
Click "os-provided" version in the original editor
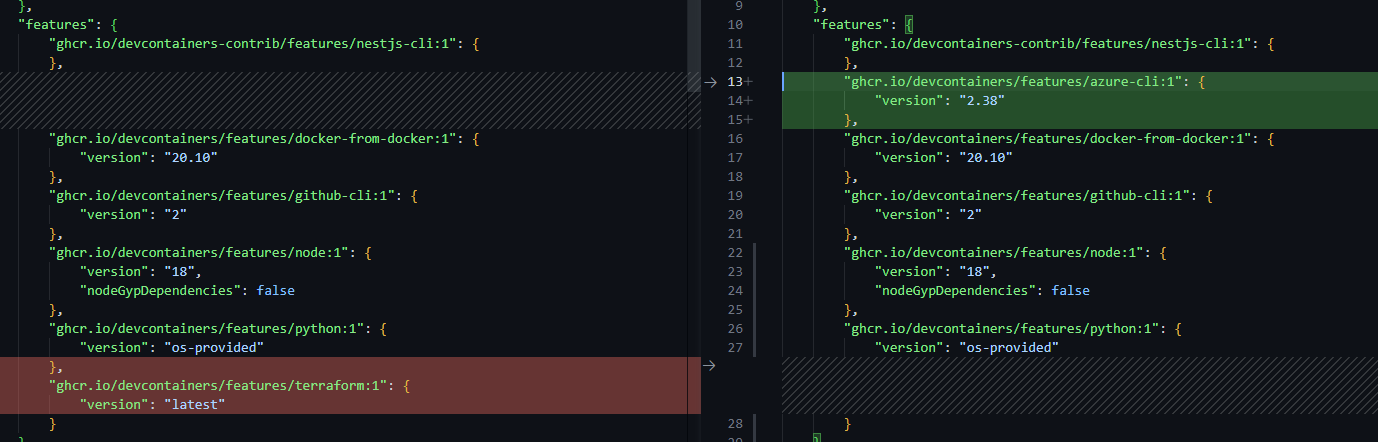point(172,347)
